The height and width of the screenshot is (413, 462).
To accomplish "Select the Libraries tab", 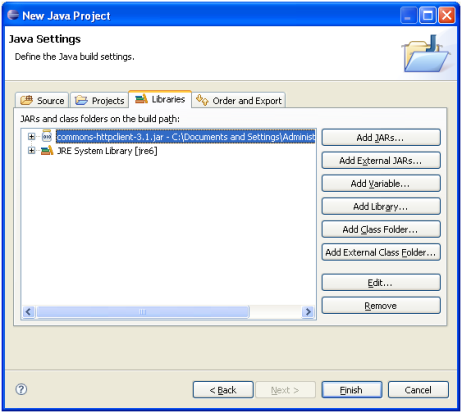I will click(160, 99).
